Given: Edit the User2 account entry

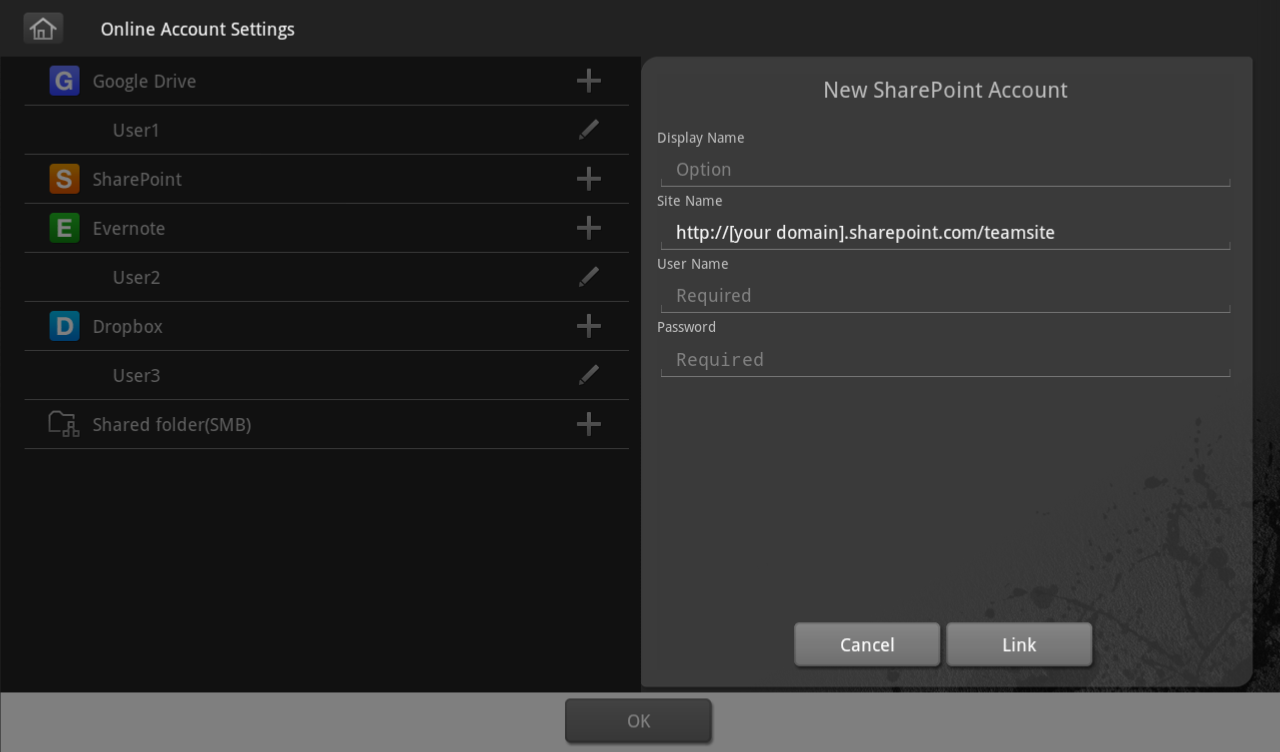Looking at the screenshot, I should click(x=589, y=277).
